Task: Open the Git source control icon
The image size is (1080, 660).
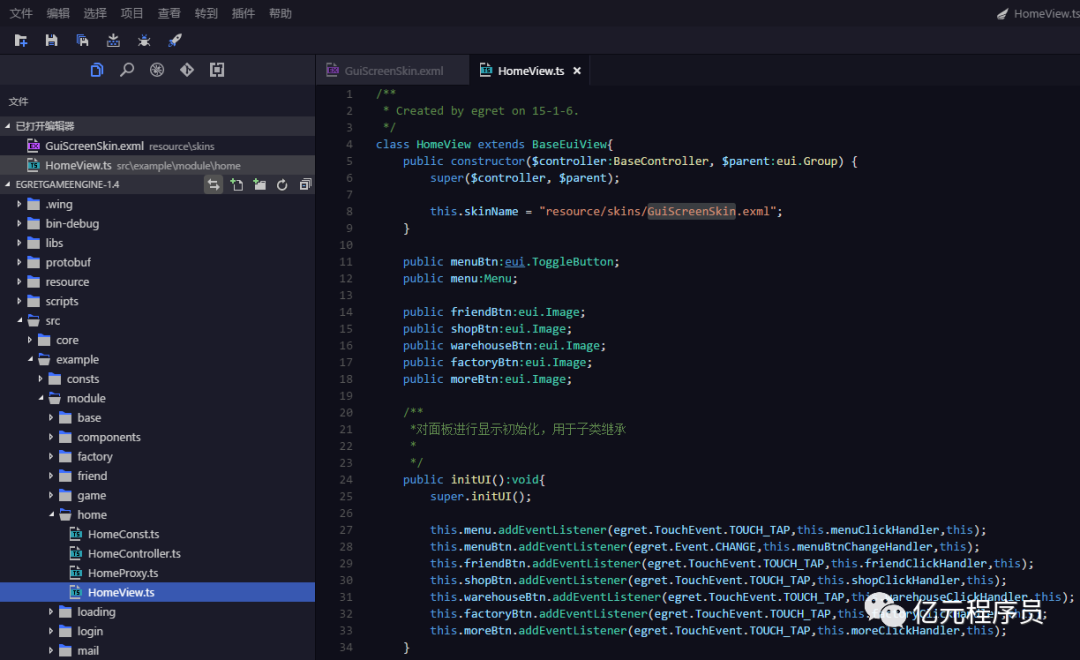Action: (x=187, y=70)
